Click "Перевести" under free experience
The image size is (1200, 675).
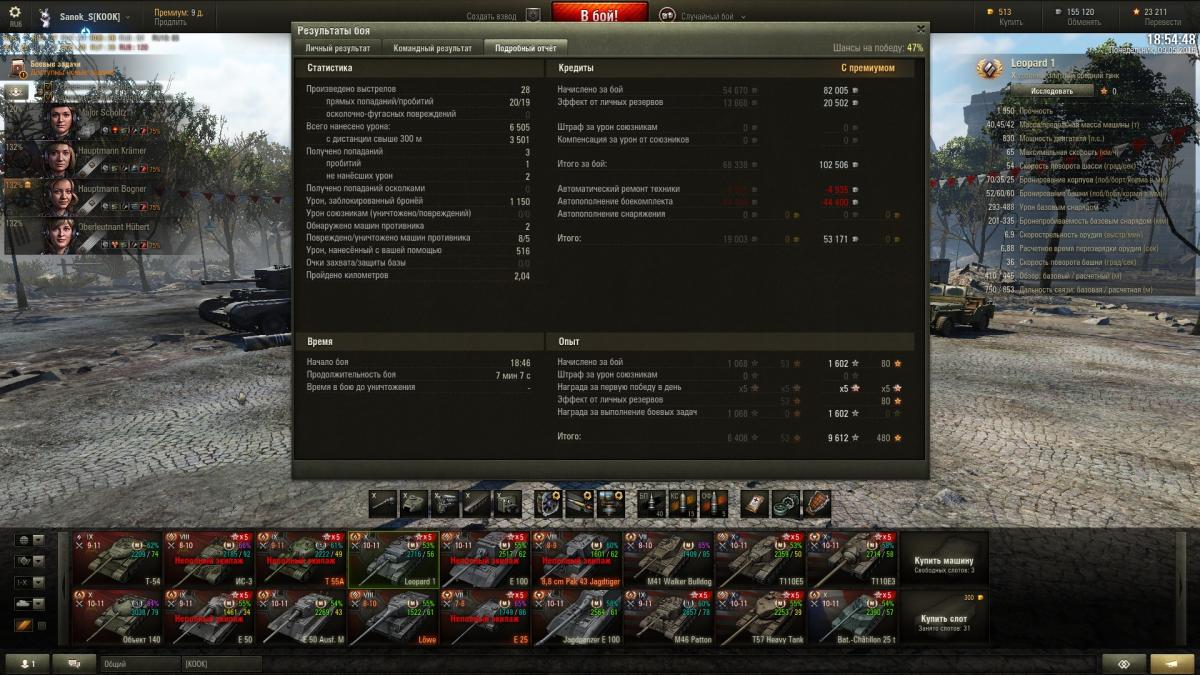point(1163,22)
